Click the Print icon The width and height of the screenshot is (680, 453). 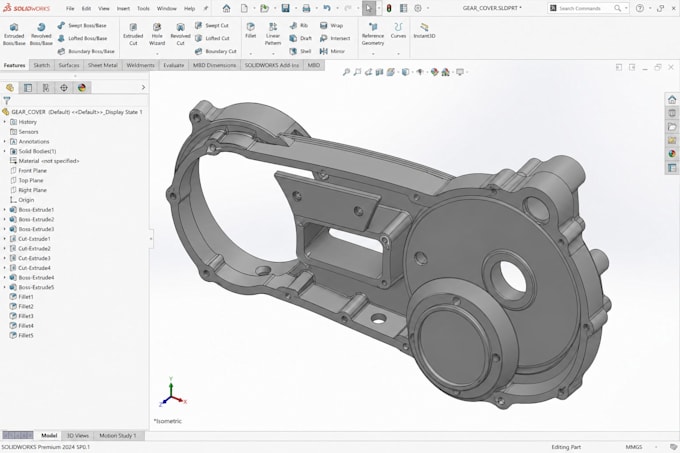(x=306, y=8)
